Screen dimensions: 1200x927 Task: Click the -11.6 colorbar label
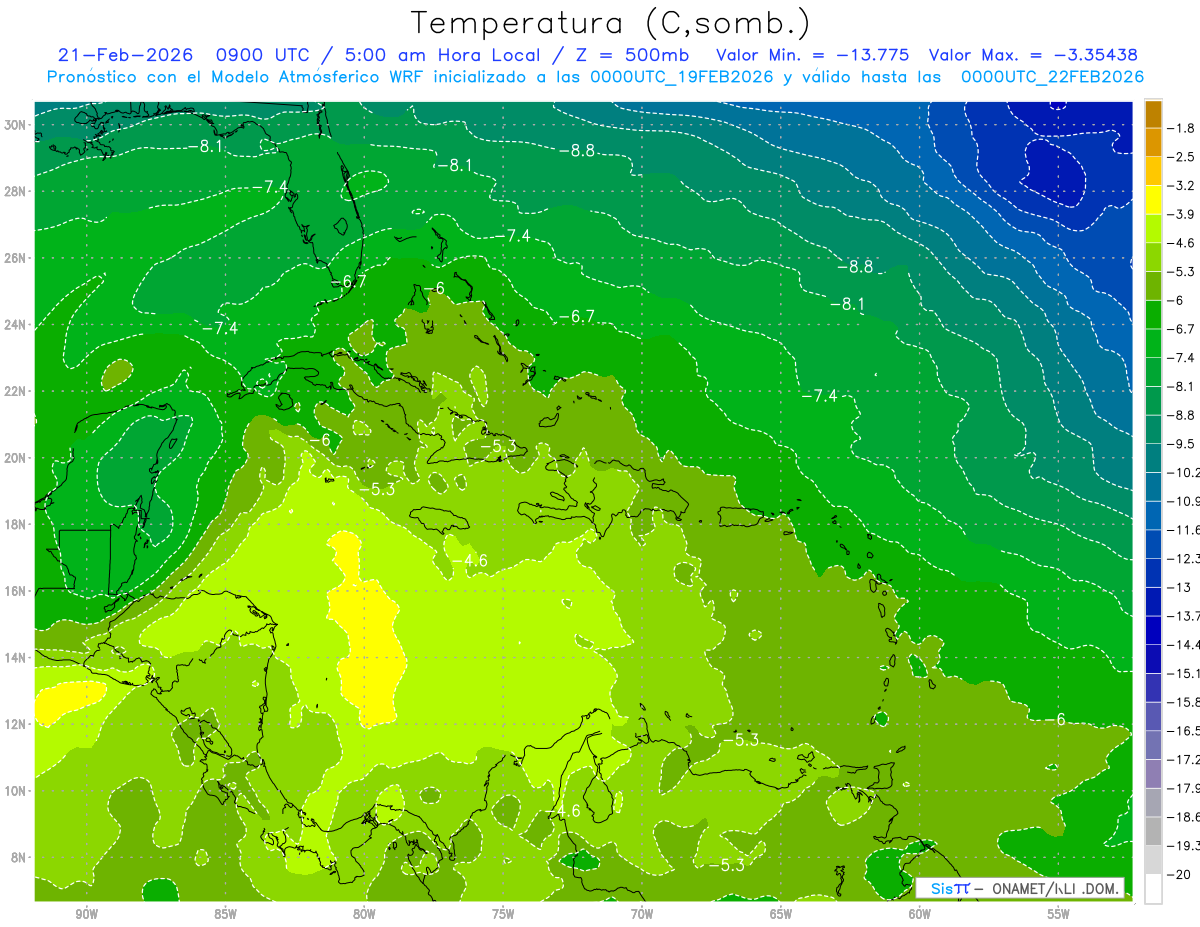pyautogui.click(x=1183, y=529)
